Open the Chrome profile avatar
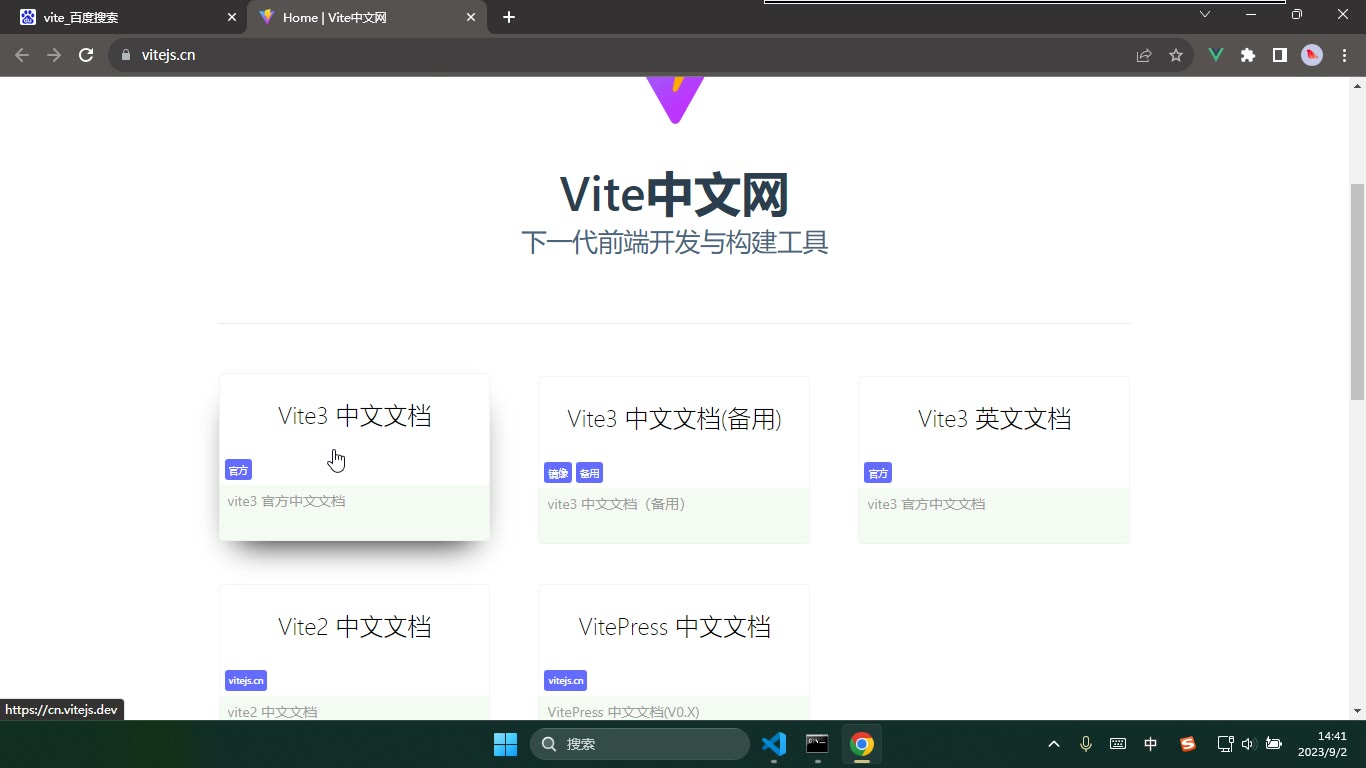This screenshot has width=1366, height=768. pos(1312,56)
